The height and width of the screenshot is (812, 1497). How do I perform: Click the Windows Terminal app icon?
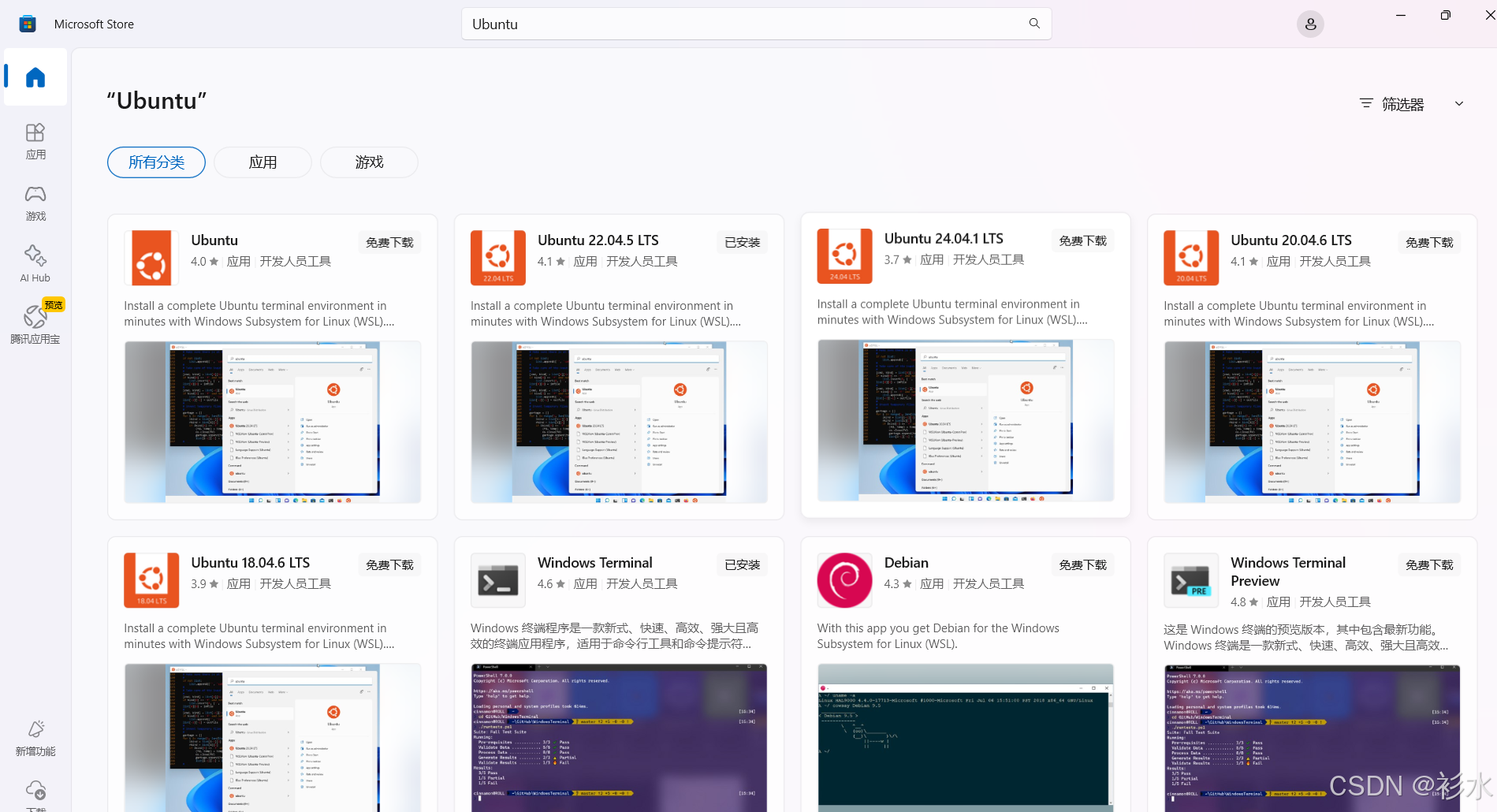(x=498, y=580)
